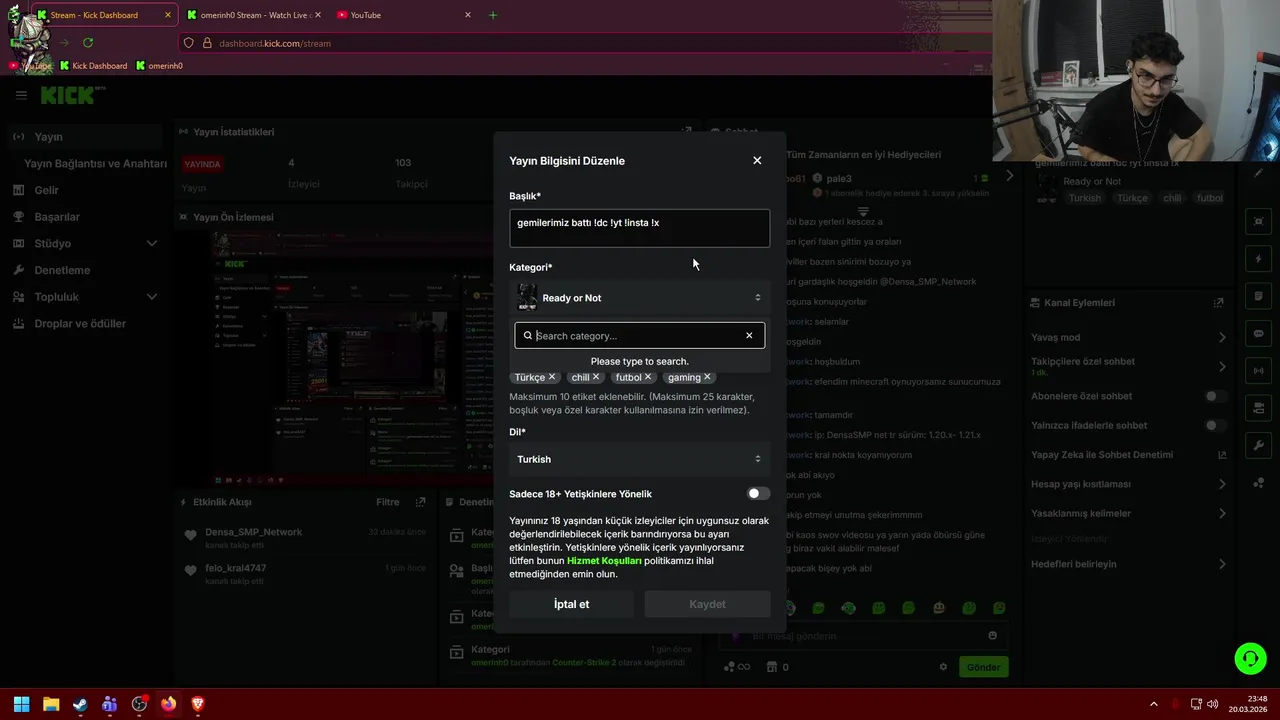The height and width of the screenshot is (720, 1280).
Task: Open the Hizmet Koşulları link
Action: 604,561
